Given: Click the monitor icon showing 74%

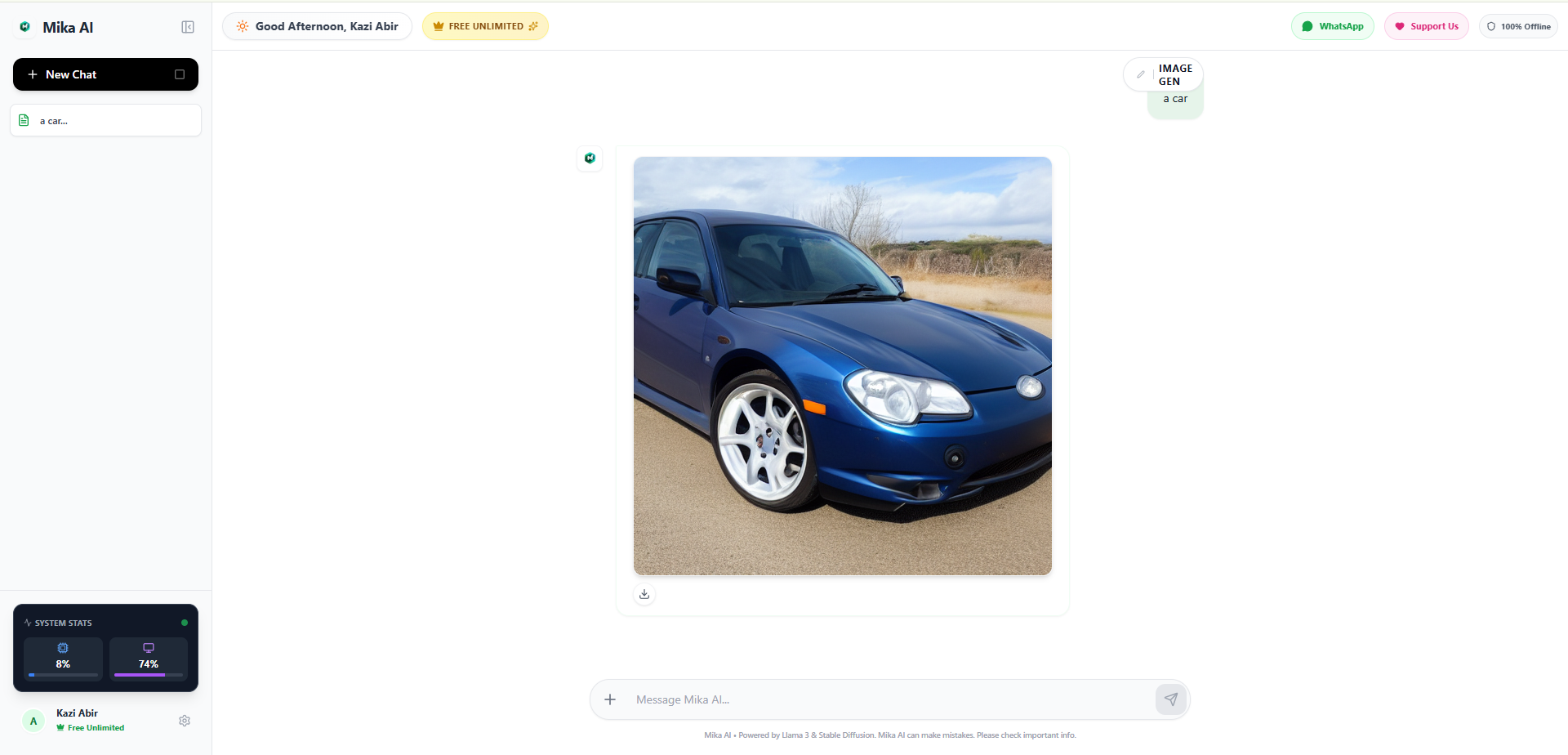Looking at the screenshot, I should tap(149, 648).
